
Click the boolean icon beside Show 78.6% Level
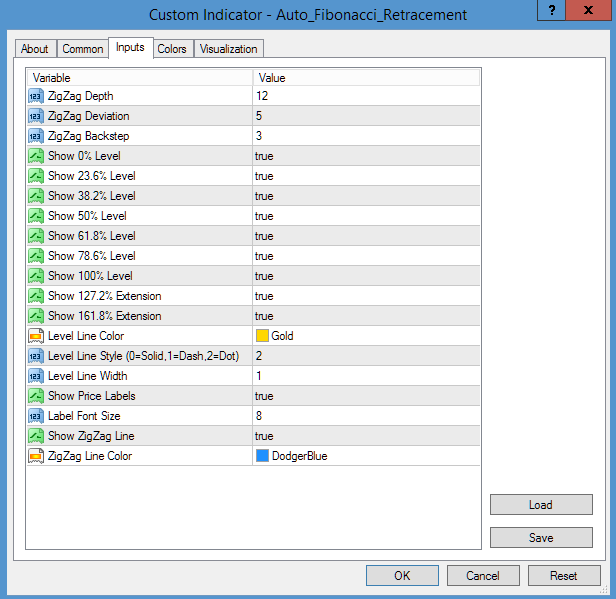36,256
